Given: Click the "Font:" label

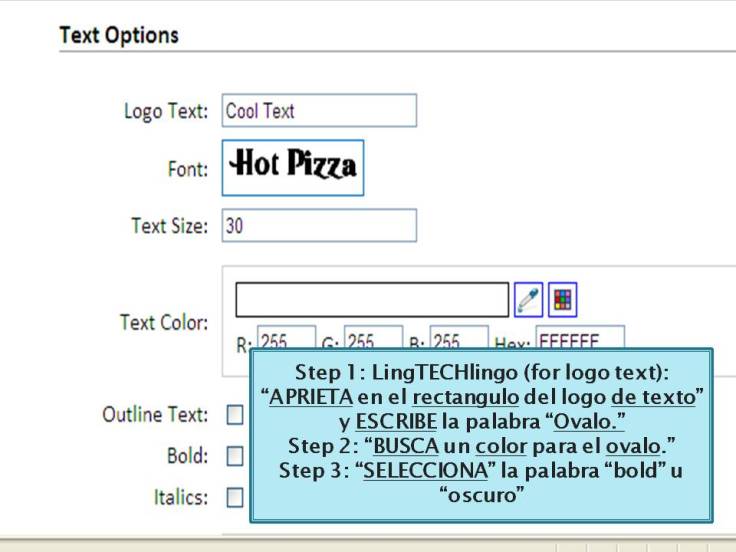Looking at the screenshot, I should tap(187, 170).
